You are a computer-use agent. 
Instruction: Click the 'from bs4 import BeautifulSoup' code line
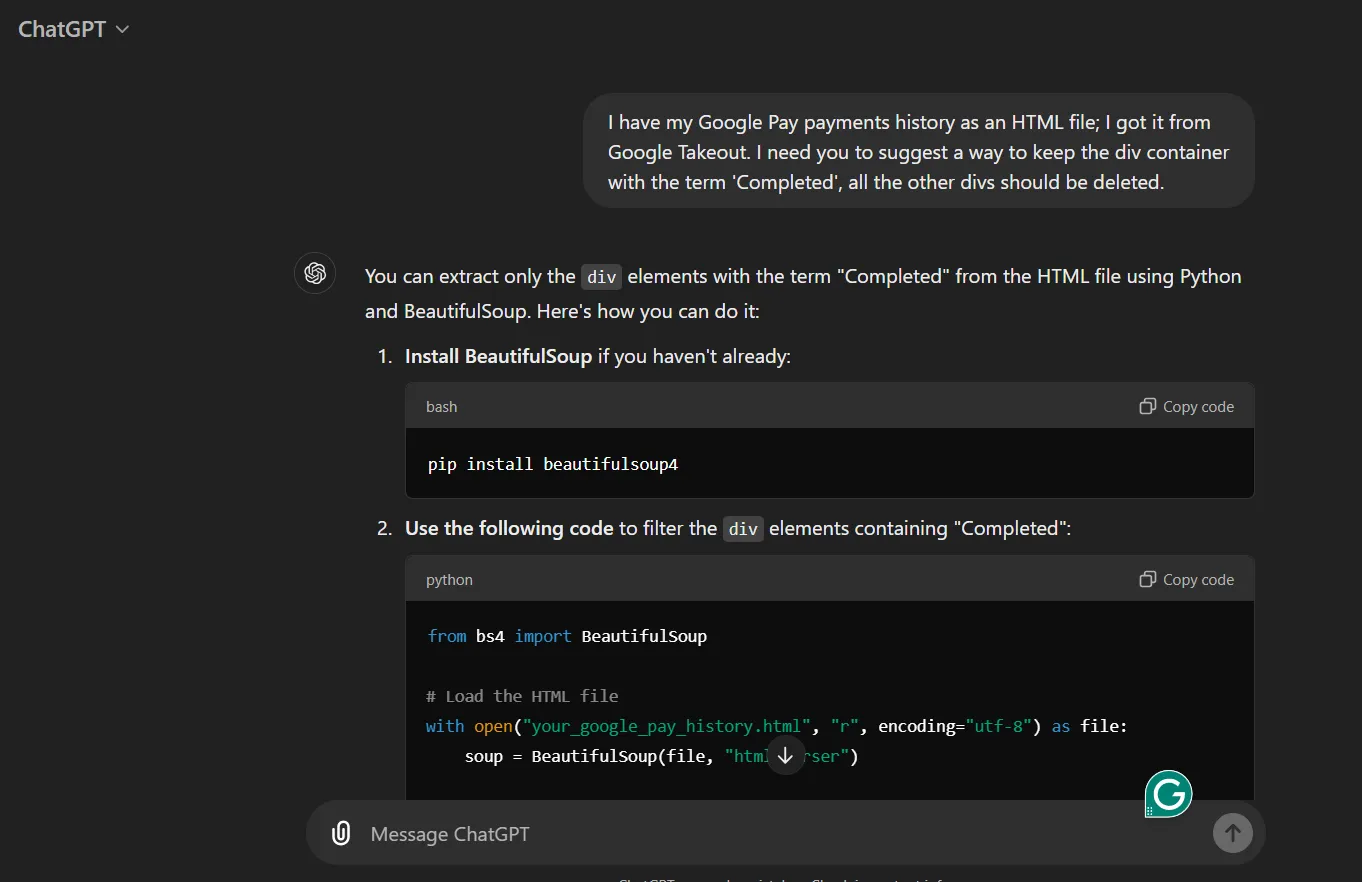[567, 636]
